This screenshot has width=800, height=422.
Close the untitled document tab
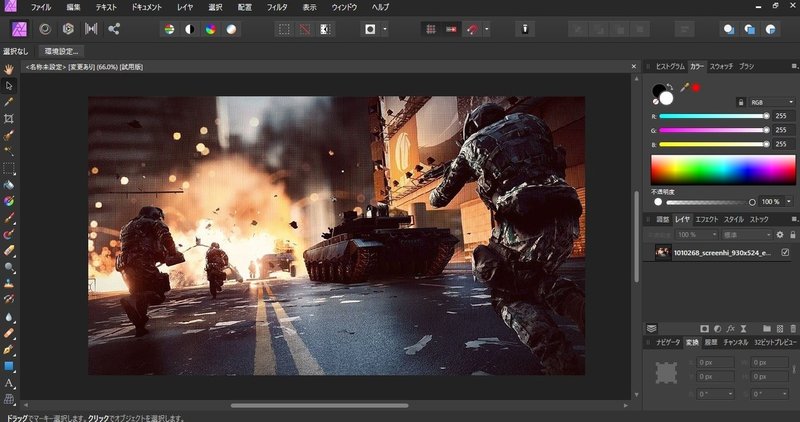[x=634, y=66]
